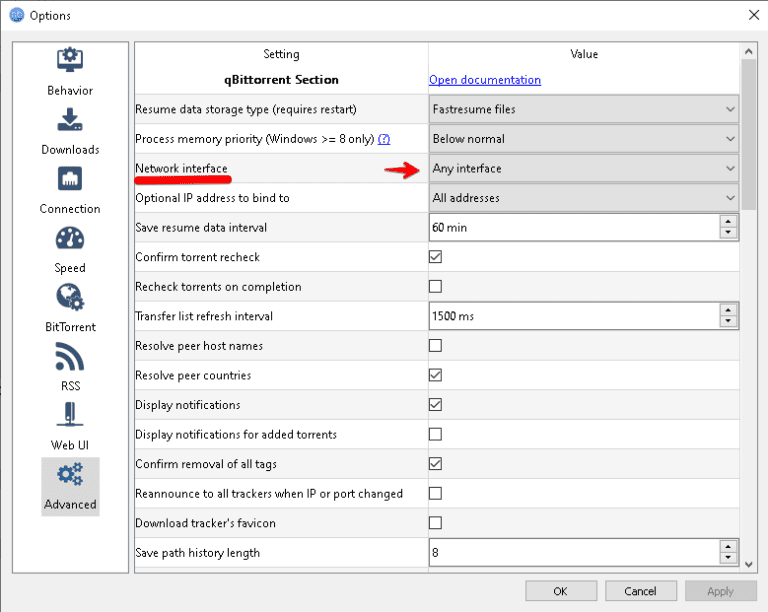Select the Transfer list refresh interval label
Viewport: 768px width, 612px height.
tap(204, 316)
